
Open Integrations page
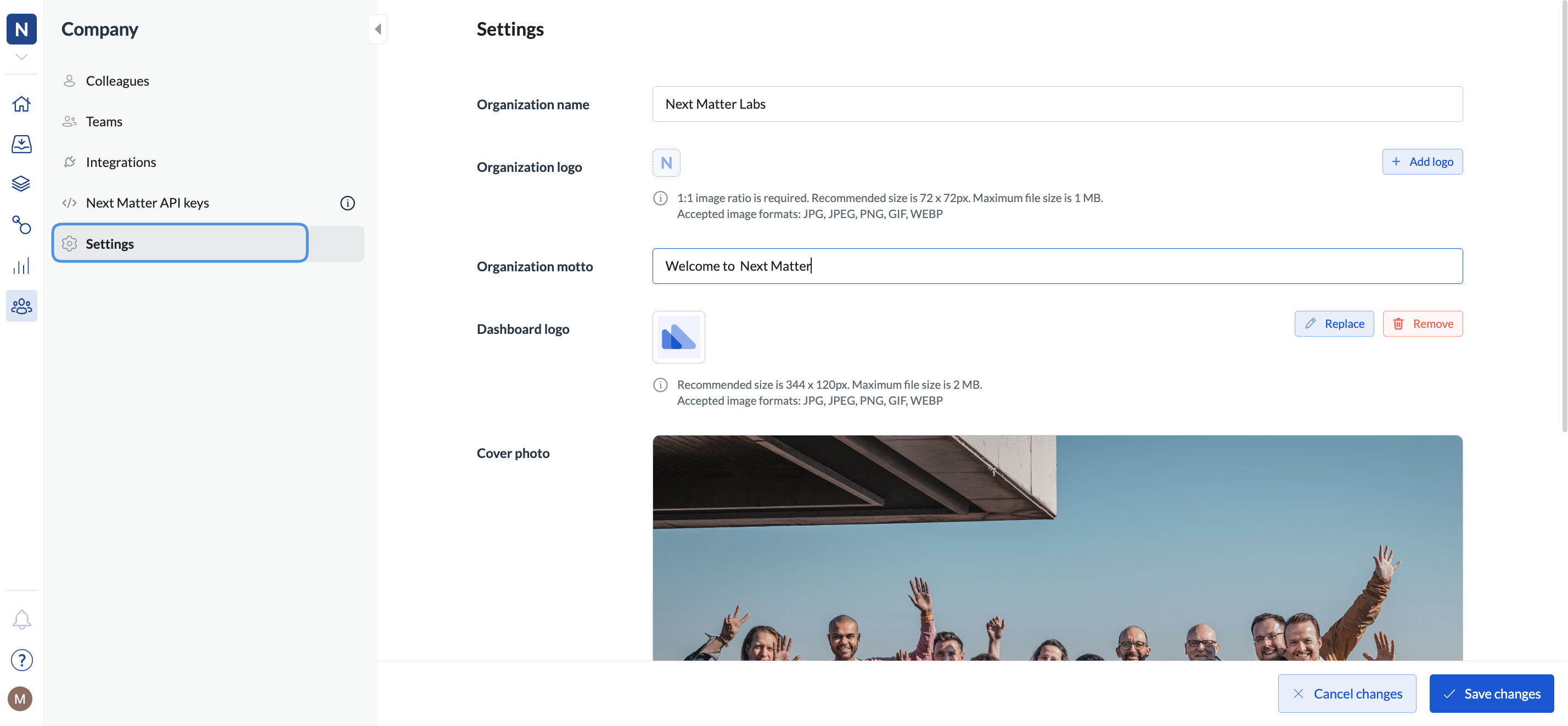click(x=121, y=162)
